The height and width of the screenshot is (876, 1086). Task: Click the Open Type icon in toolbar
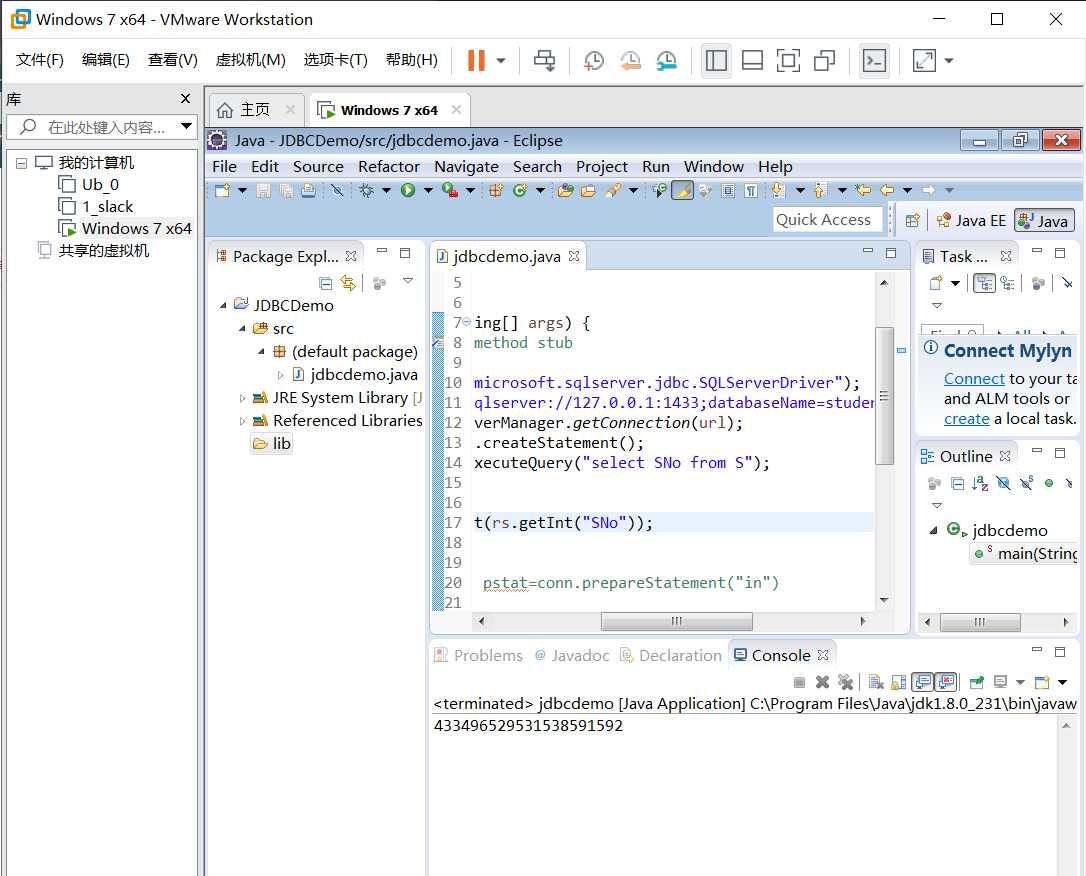pos(566,190)
